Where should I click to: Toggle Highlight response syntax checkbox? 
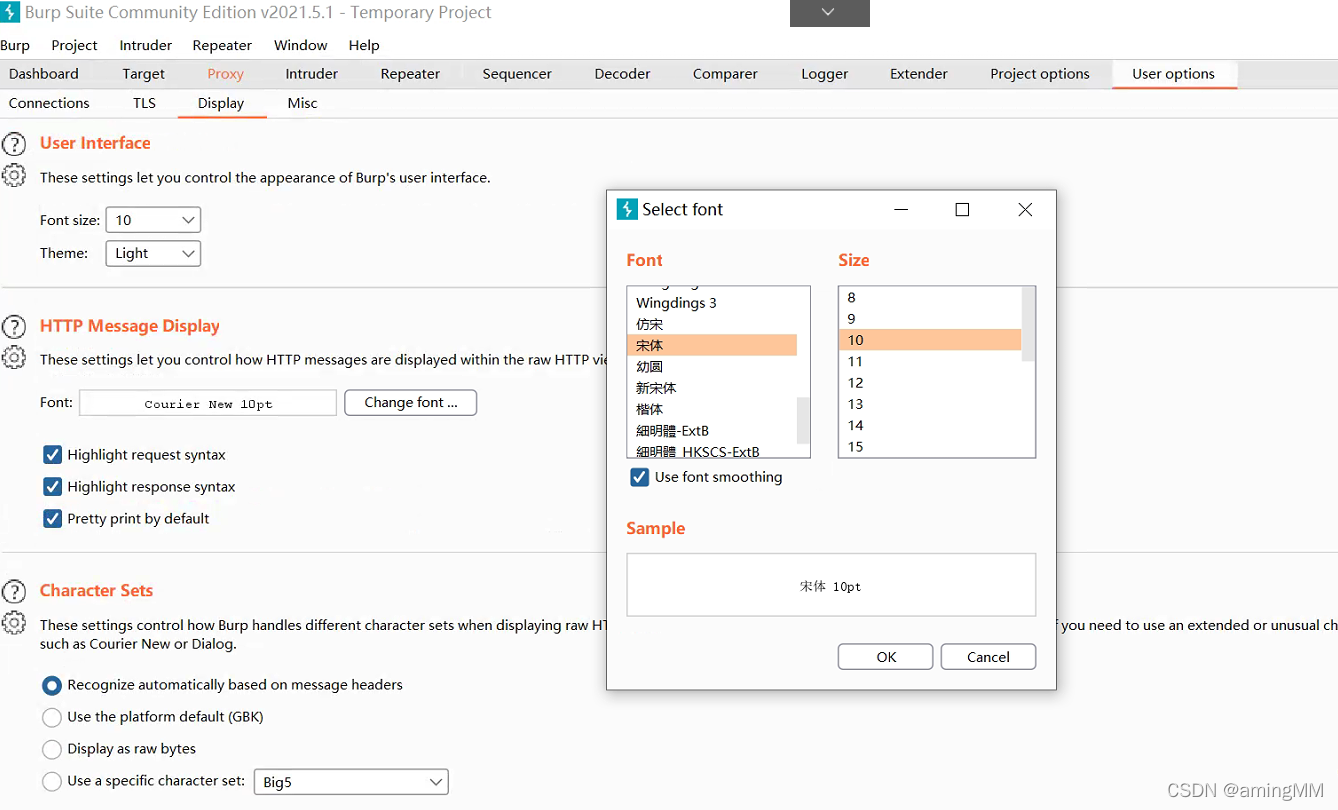[53, 487]
